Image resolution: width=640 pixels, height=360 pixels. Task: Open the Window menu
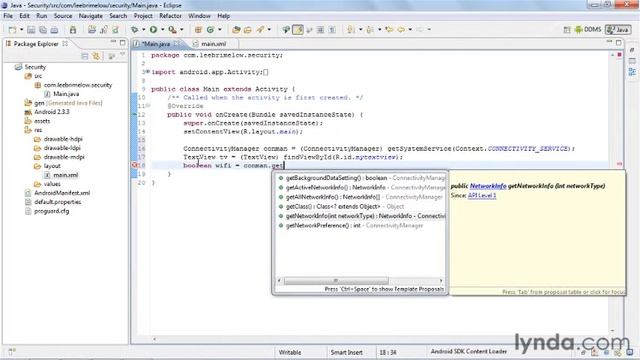coord(199,16)
